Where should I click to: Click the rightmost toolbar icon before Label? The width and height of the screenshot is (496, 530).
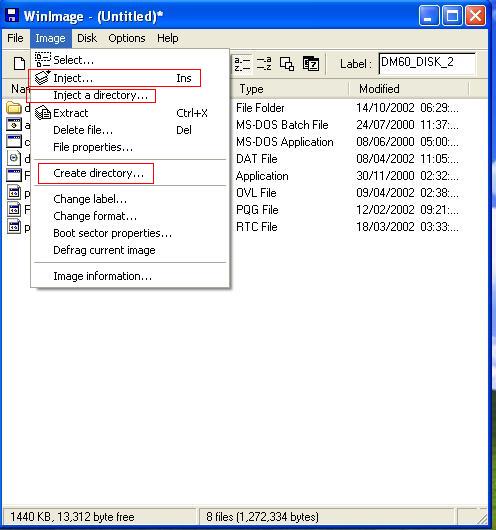pos(311,64)
